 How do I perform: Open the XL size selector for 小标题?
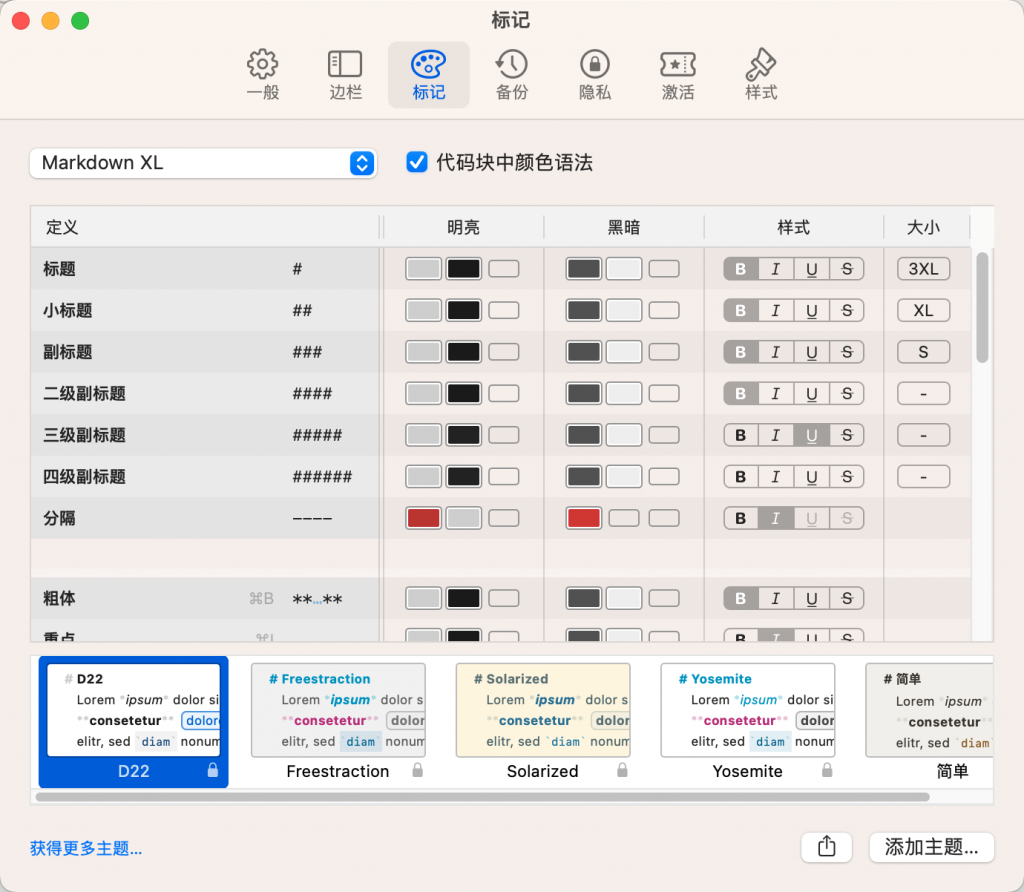click(x=922, y=310)
